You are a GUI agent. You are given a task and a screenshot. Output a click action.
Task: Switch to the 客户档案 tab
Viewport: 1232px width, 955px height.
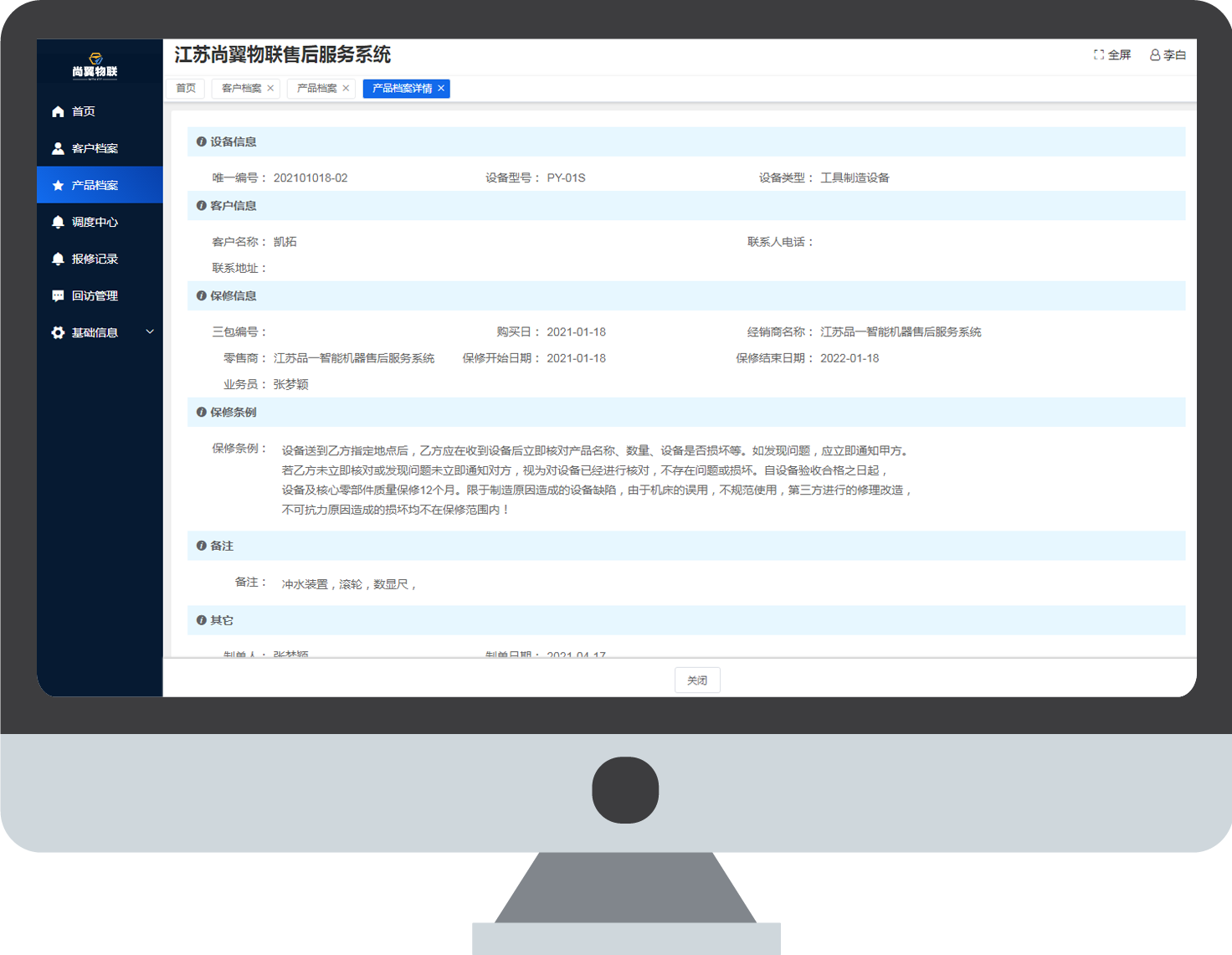pos(241,88)
